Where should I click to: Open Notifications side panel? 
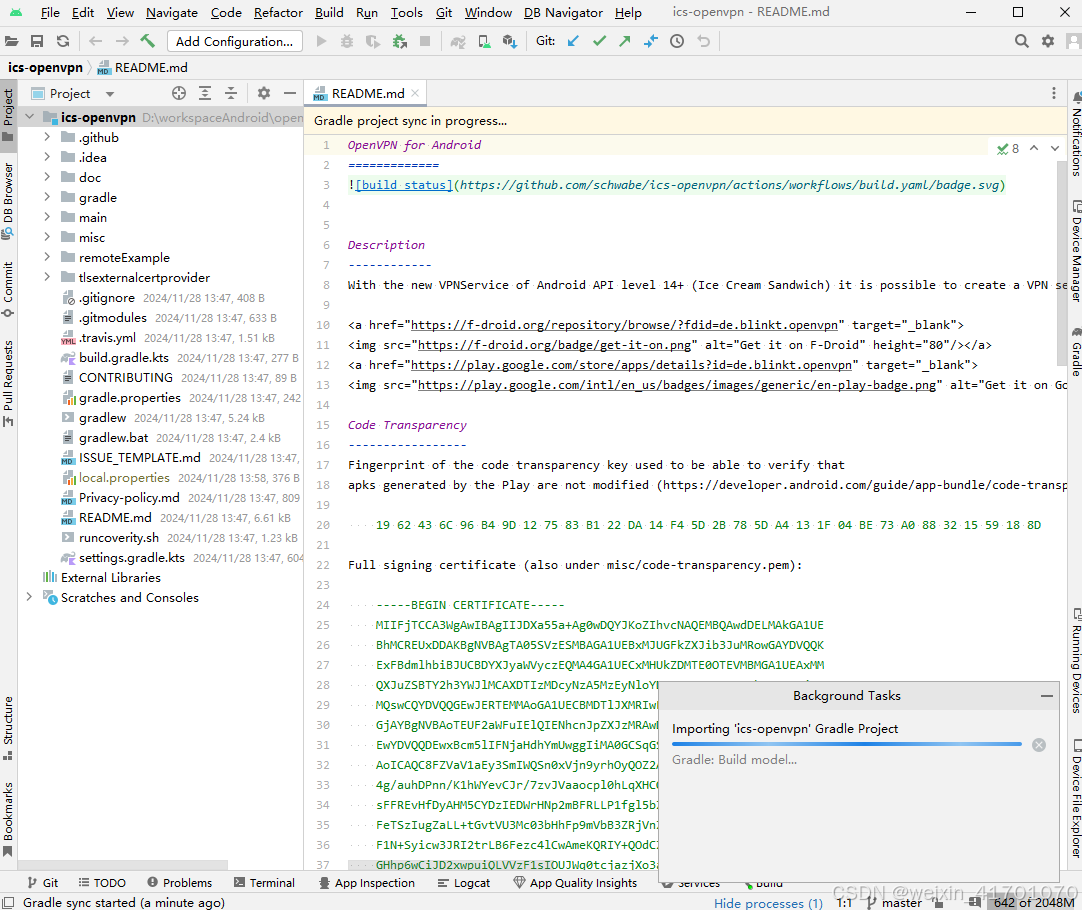(1075, 135)
